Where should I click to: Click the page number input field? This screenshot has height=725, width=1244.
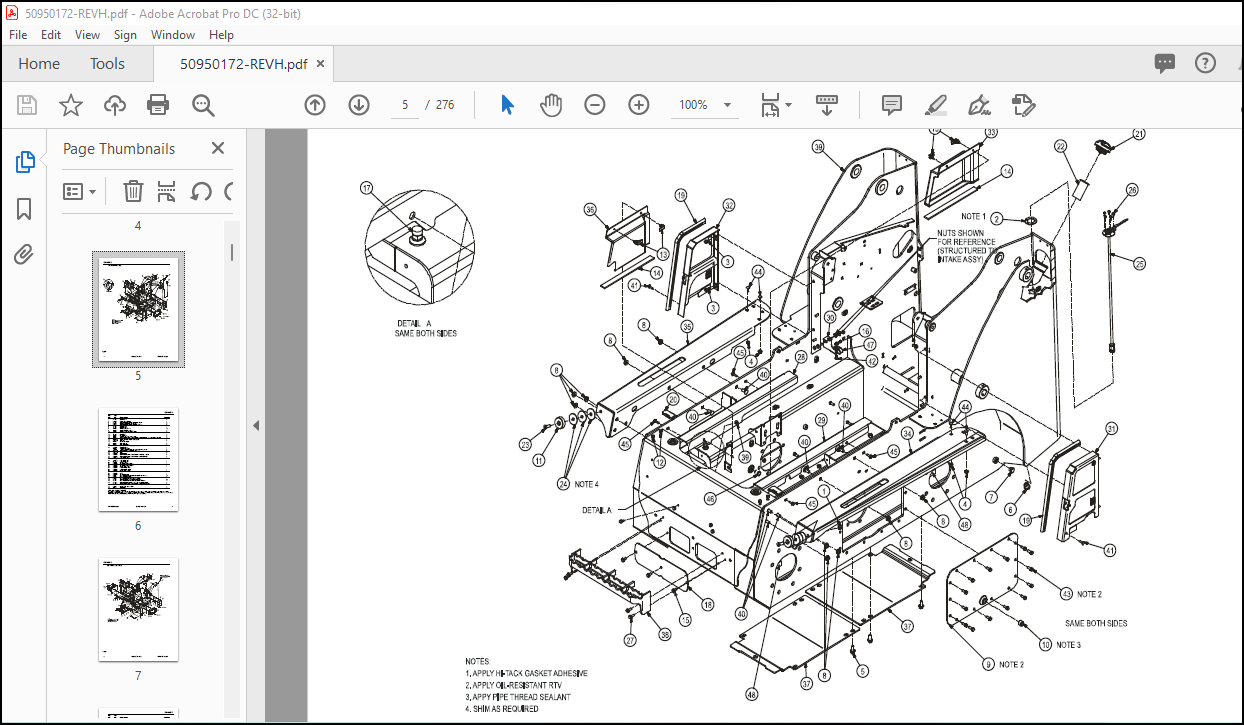click(x=405, y=105)
